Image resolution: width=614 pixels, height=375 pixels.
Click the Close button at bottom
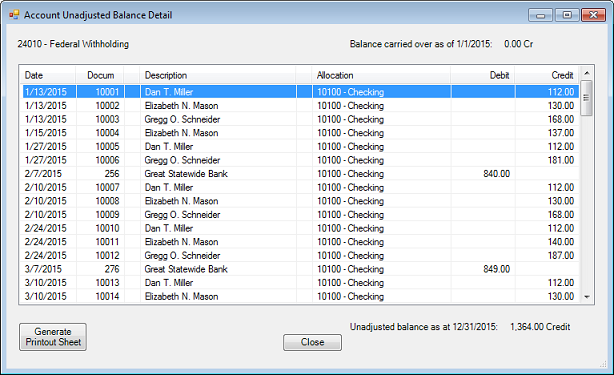click(x=312, y=342)
